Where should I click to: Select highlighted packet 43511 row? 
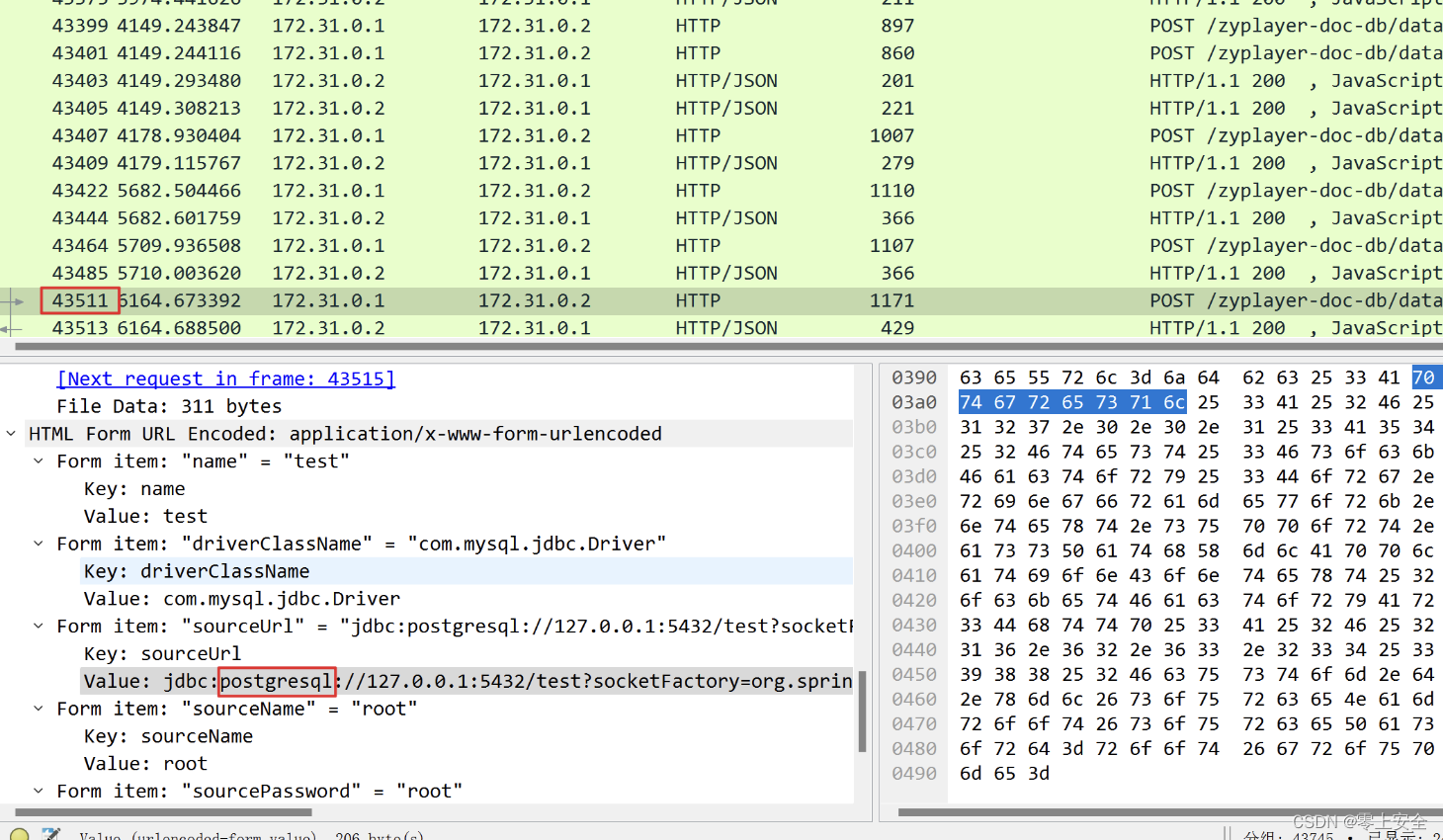click(721, 300)
